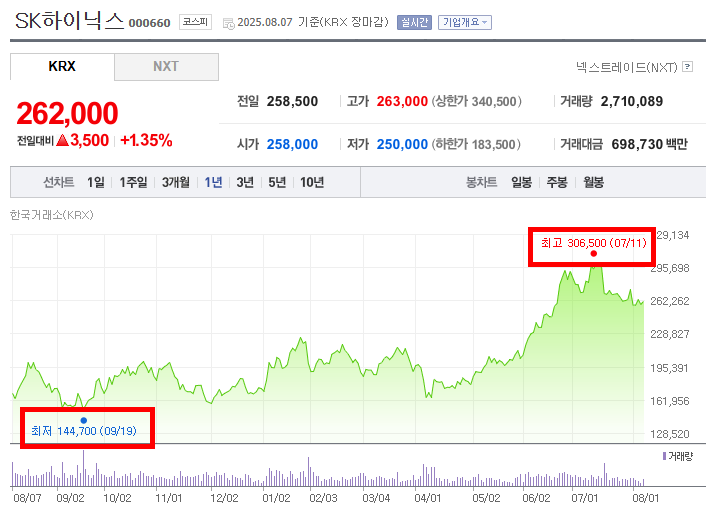Click the 195,391 y-axis label
The width and height of the screenshot is (706, 514).
coord(670,368)
